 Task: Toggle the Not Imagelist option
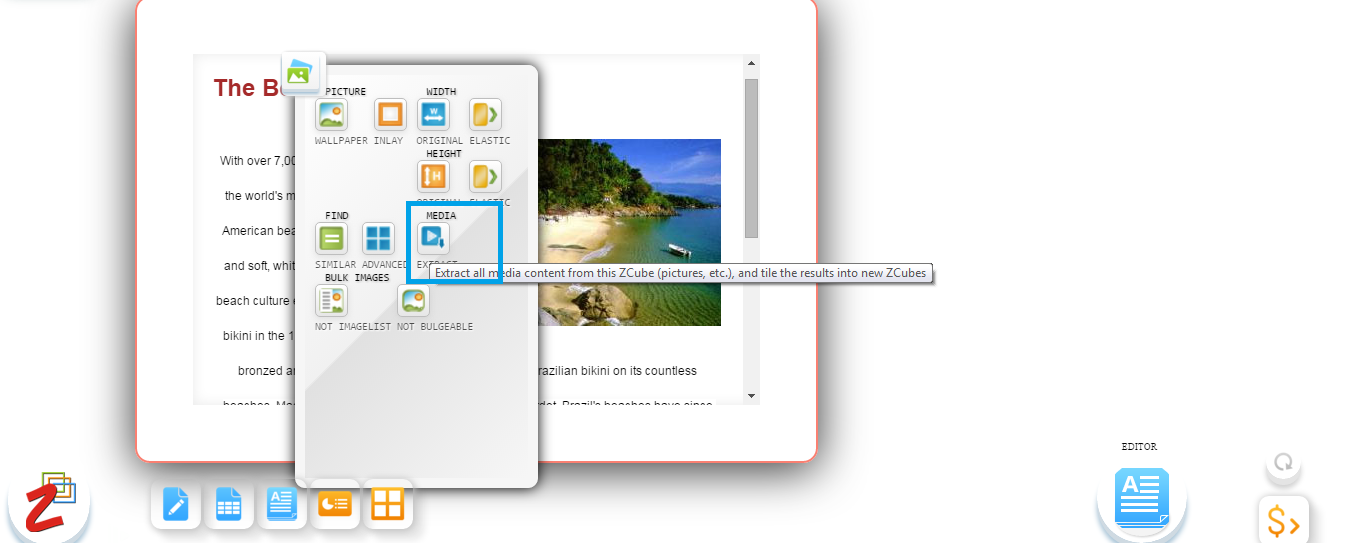point(331,301)
